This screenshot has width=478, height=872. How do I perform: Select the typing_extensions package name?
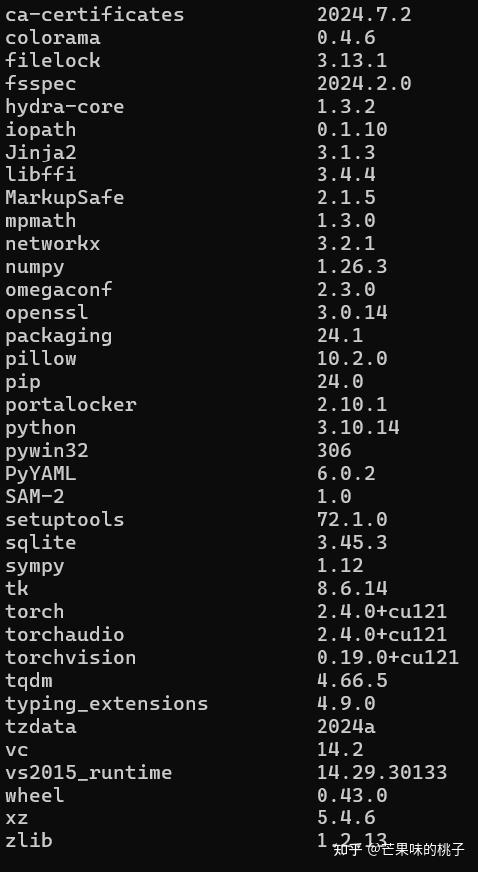107,703
